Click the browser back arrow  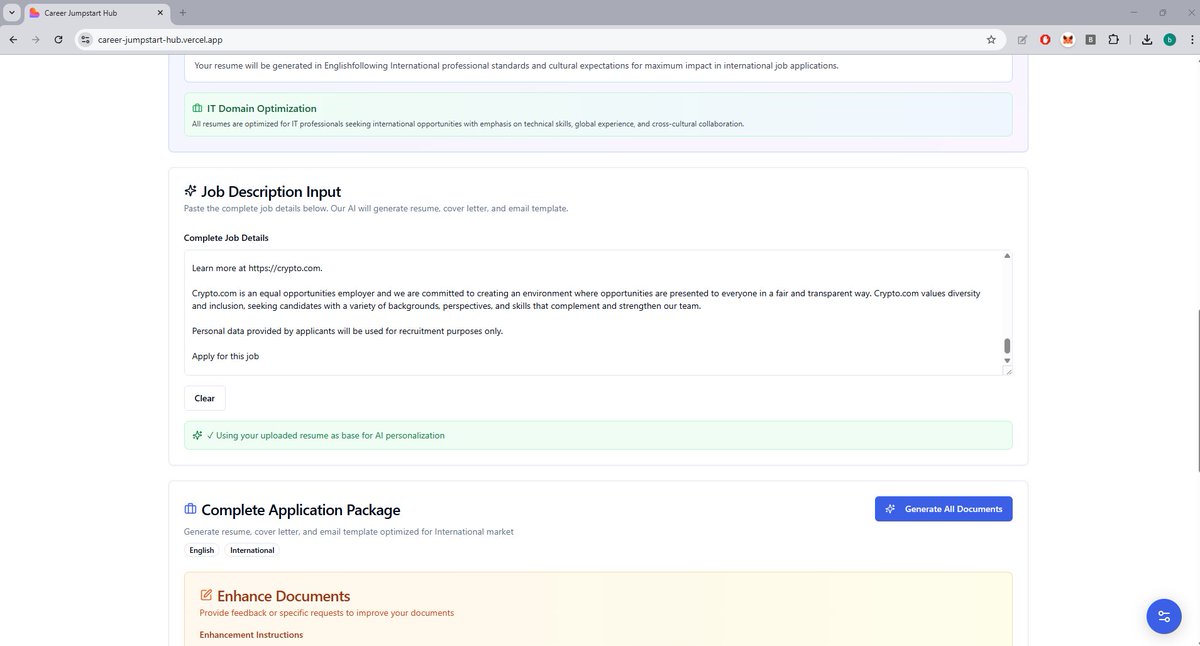12,39
